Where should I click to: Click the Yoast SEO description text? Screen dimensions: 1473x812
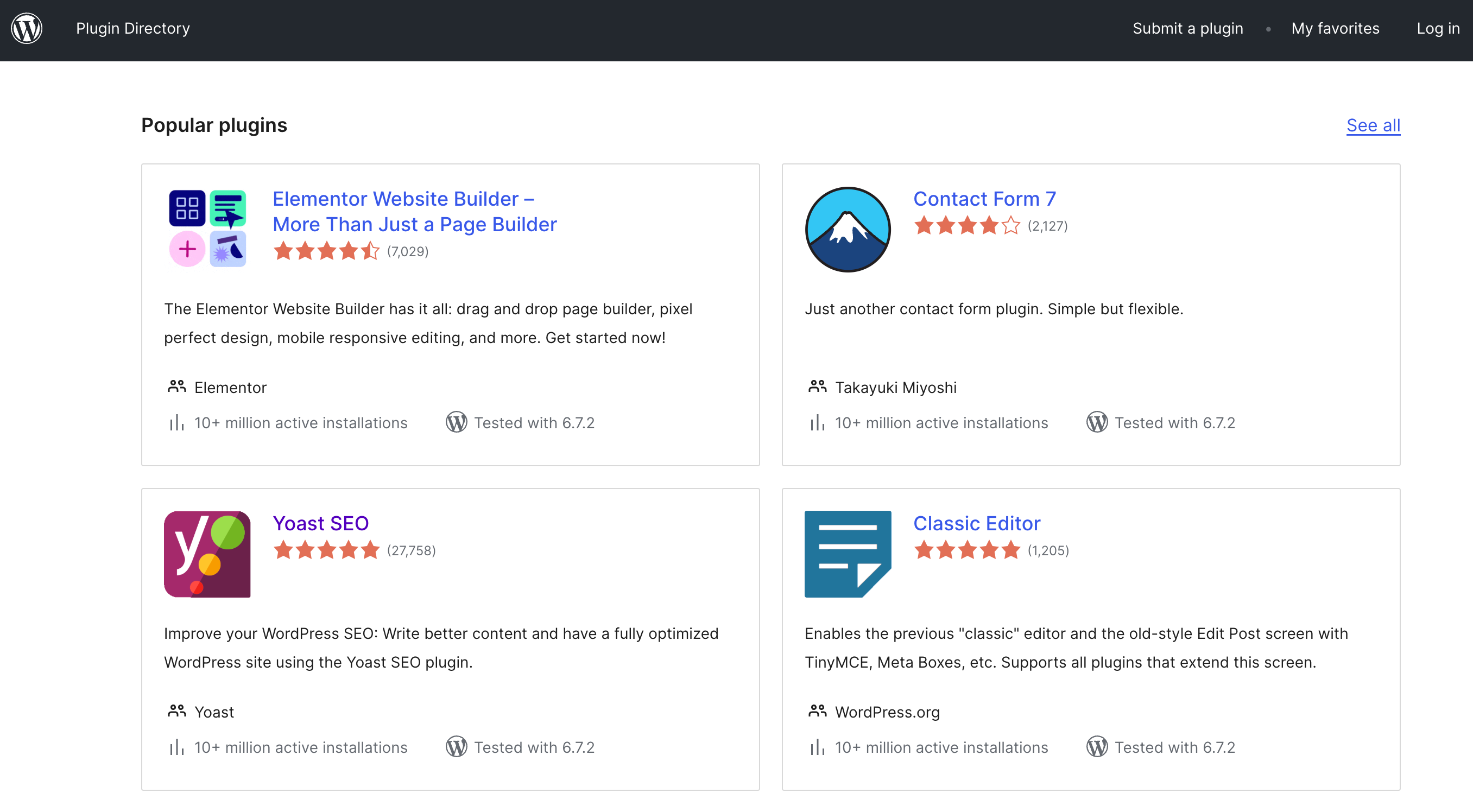pos(441,648)
